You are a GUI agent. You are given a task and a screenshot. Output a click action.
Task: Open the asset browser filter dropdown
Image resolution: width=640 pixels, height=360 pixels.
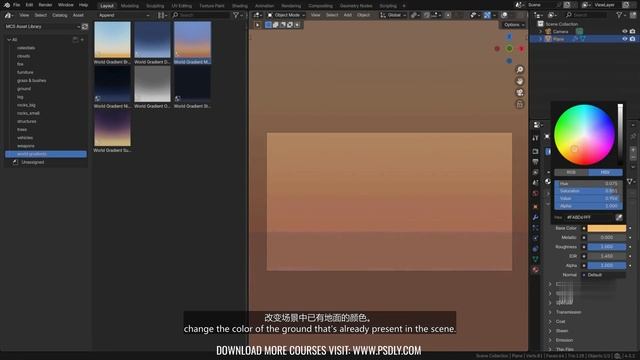click(x=237, y=15)
